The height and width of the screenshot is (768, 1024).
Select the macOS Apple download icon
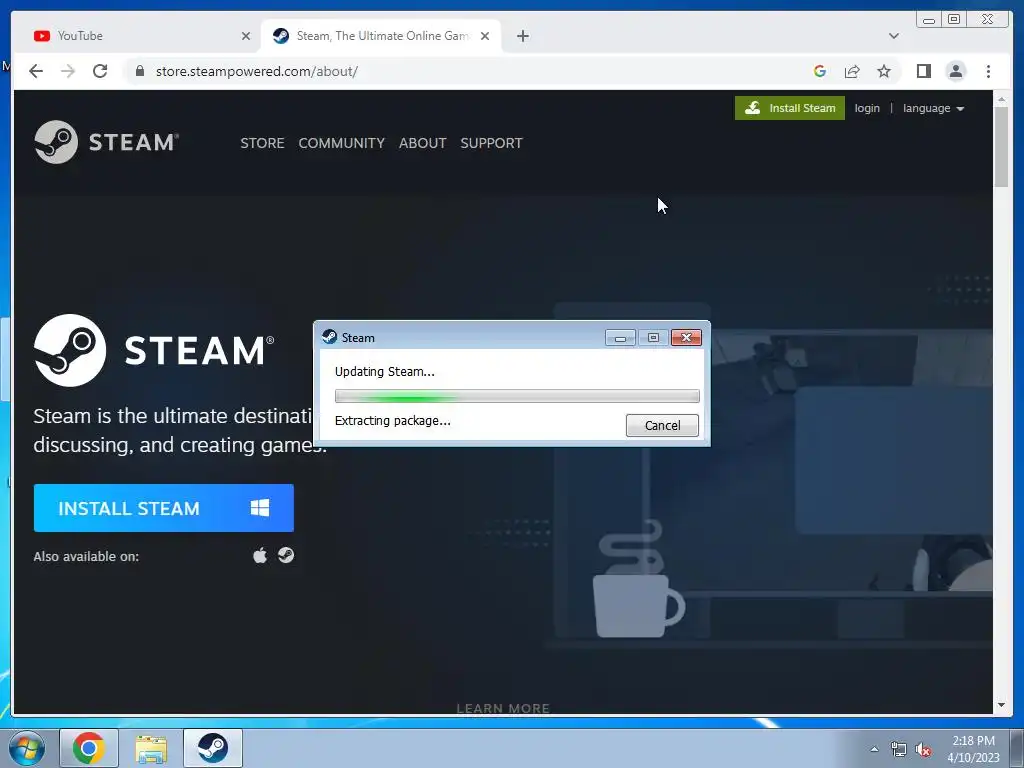[260, 555]
